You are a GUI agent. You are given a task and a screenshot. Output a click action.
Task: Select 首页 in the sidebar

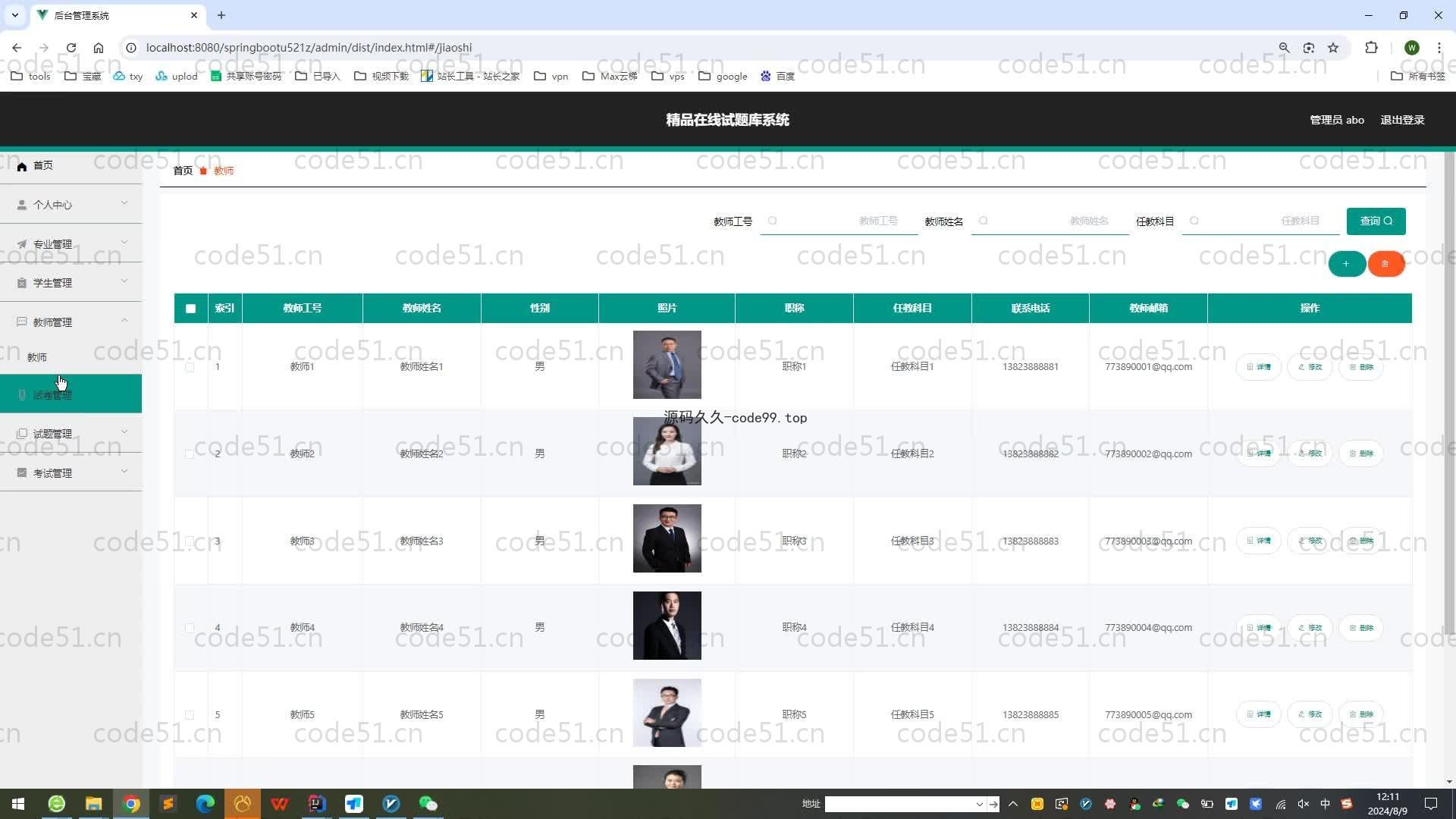coord(71,166)
